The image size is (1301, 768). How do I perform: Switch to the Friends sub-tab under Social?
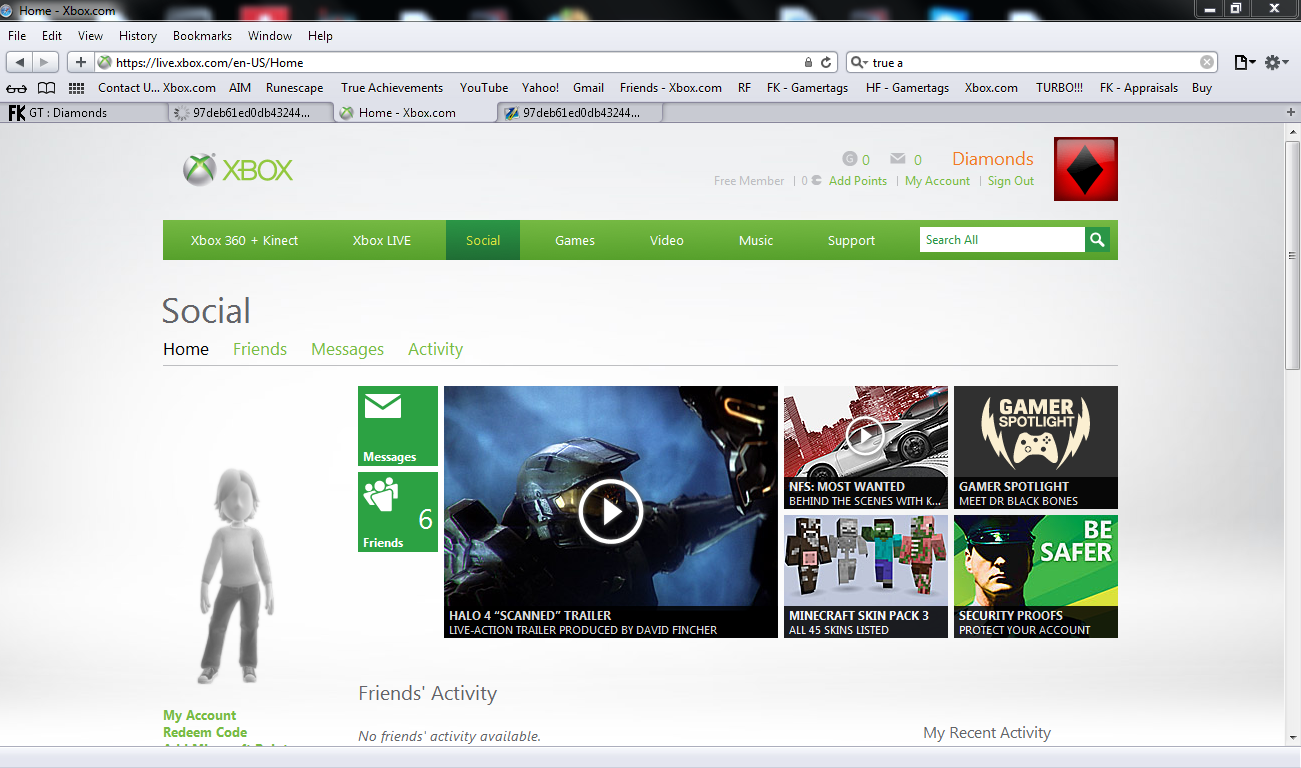(x=260, y=349)
